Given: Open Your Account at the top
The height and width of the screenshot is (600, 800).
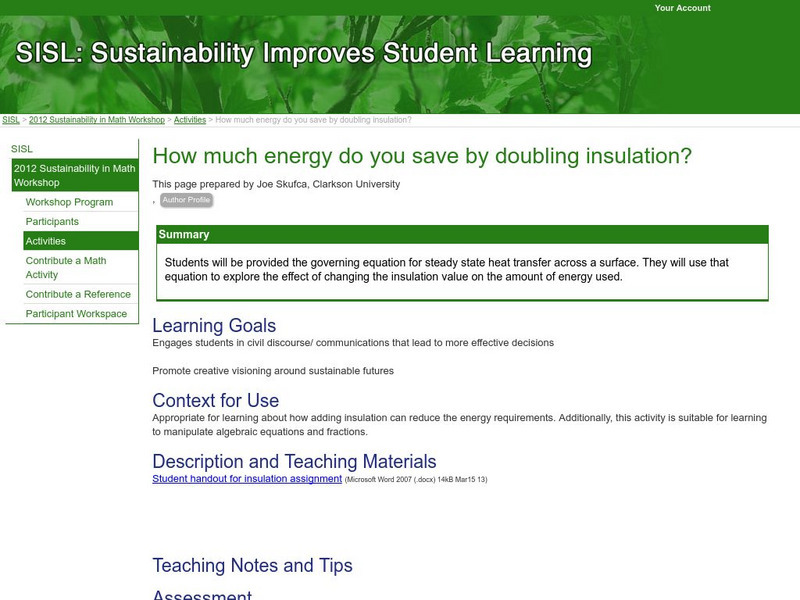Looking at the screenshot, I should tap(682, 8).
